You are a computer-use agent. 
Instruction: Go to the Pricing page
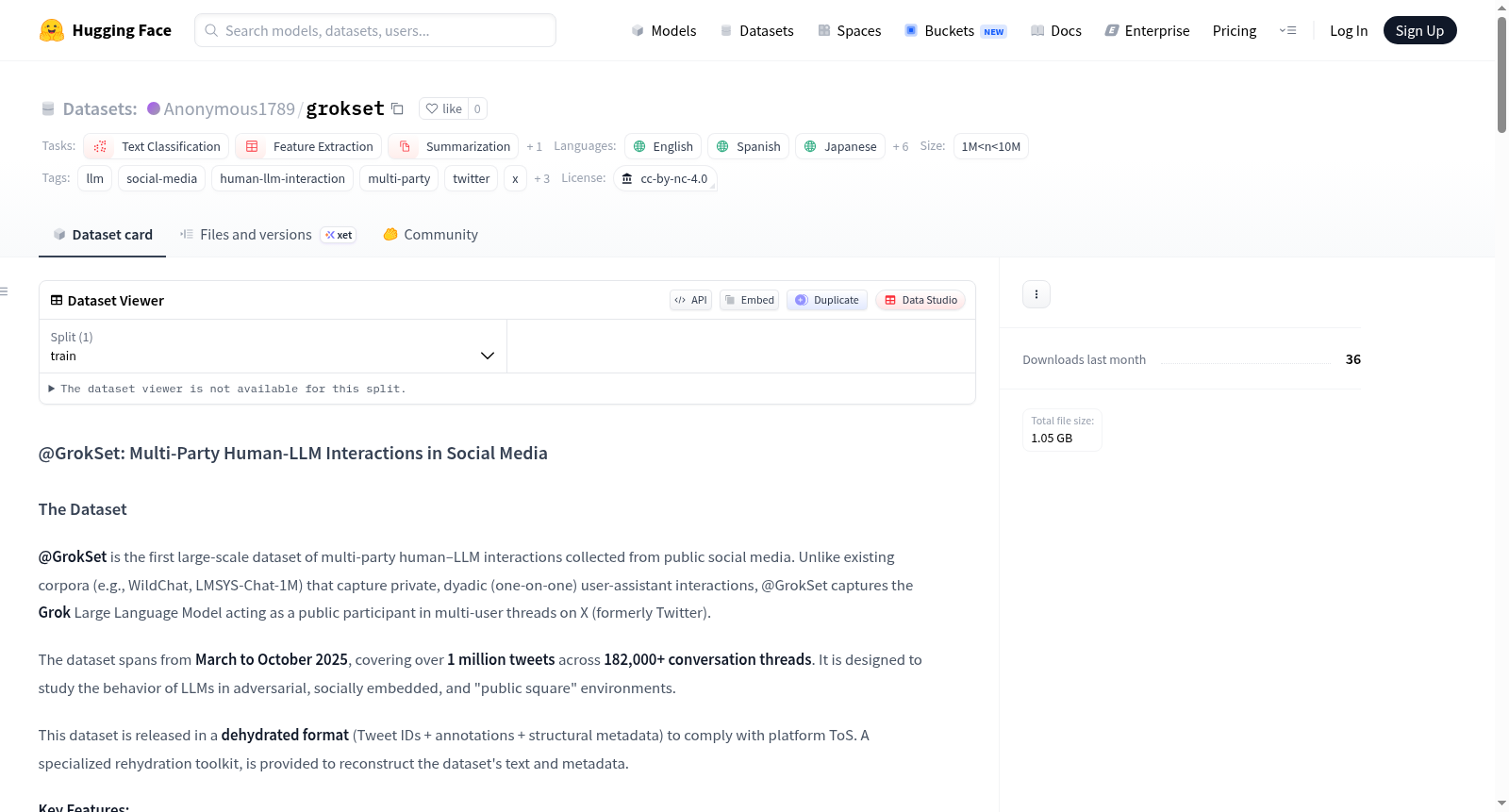1235,30
